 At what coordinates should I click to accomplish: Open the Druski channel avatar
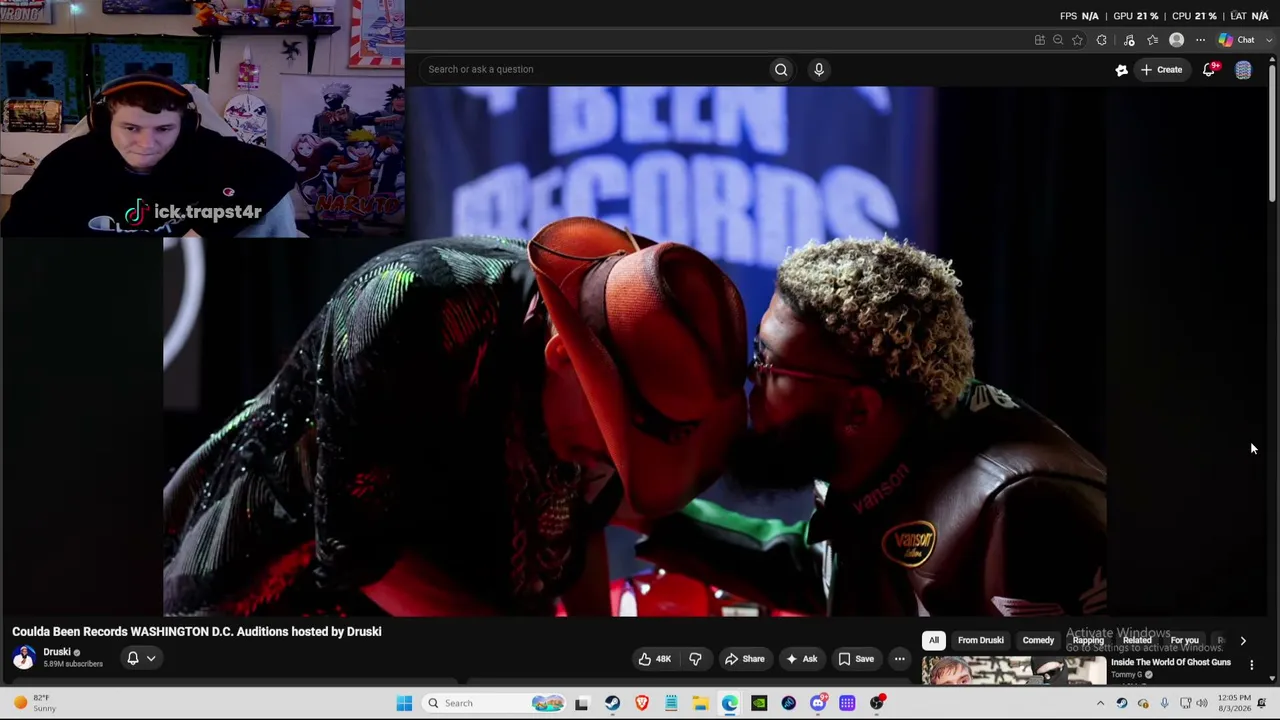coord(24,658)
